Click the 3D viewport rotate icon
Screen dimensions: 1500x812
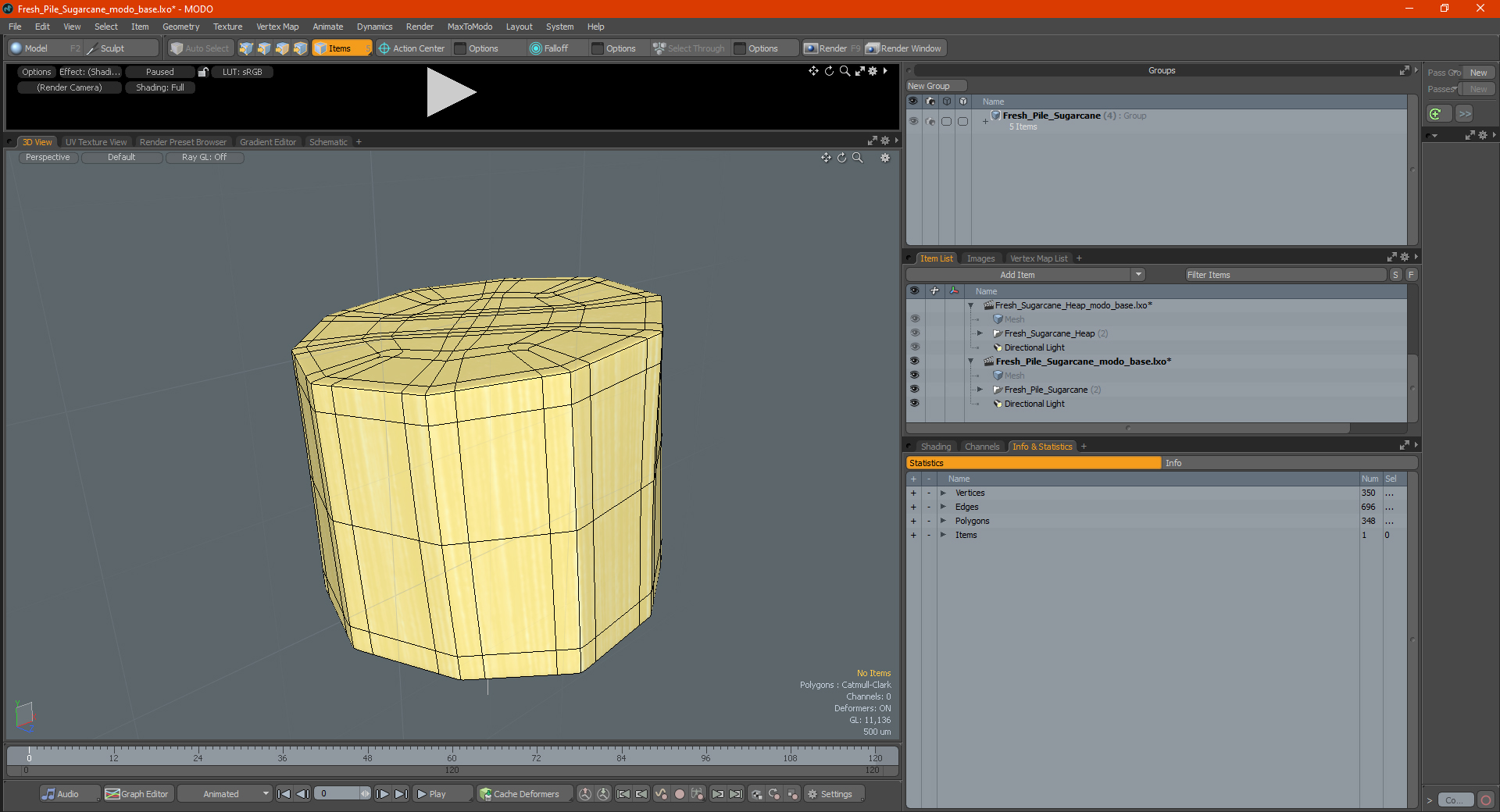tap(842, 158)
